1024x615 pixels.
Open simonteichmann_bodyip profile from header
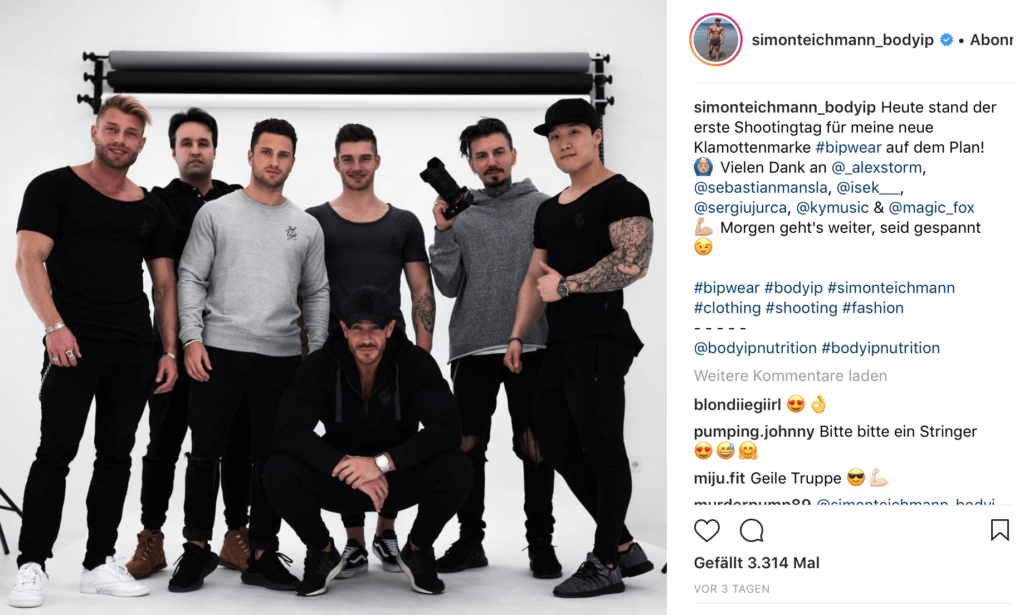coord(842,40)
